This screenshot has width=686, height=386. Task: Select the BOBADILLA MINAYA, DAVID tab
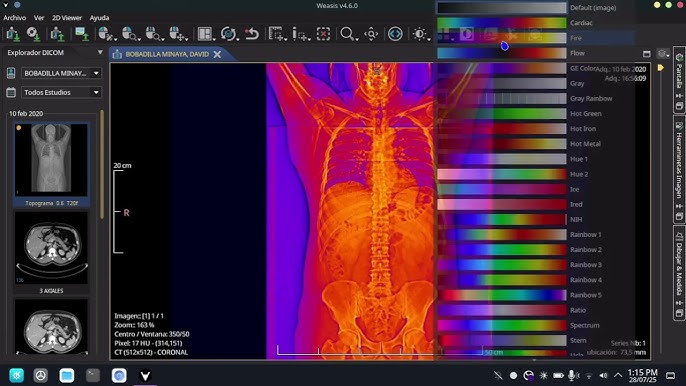(x=167, y=54)
